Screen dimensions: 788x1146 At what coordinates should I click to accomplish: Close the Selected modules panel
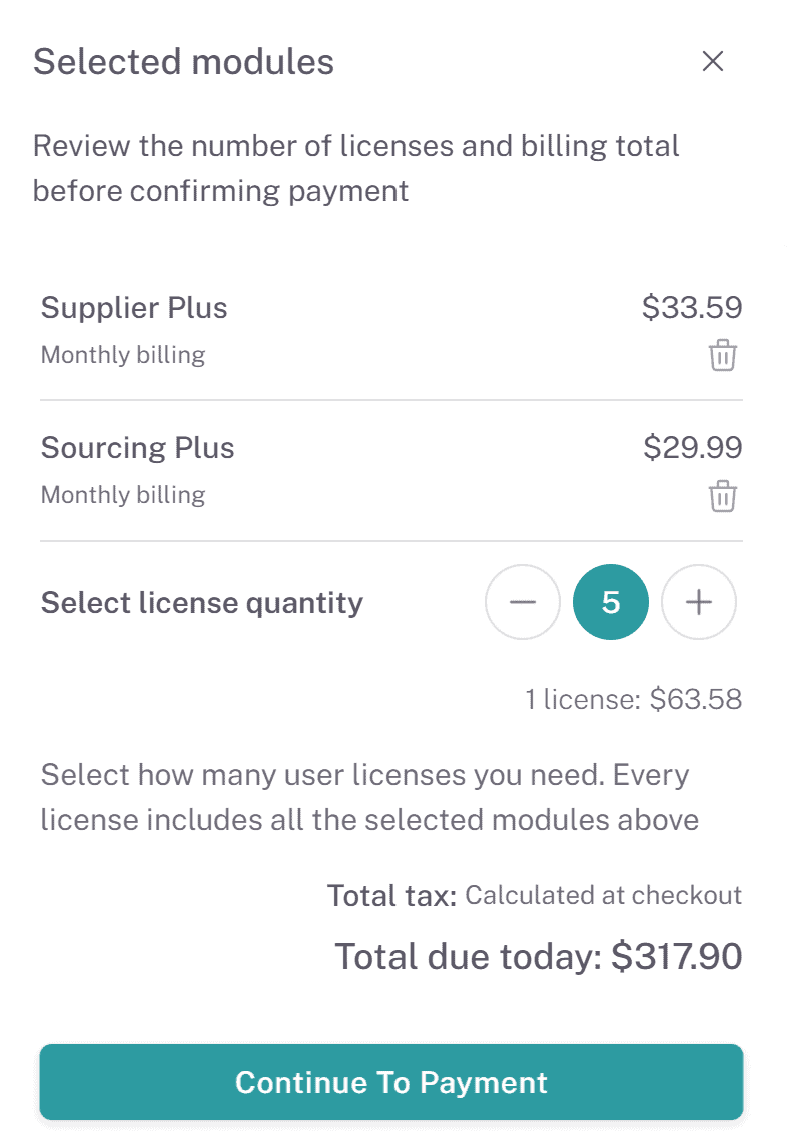[x=712, y=62]
